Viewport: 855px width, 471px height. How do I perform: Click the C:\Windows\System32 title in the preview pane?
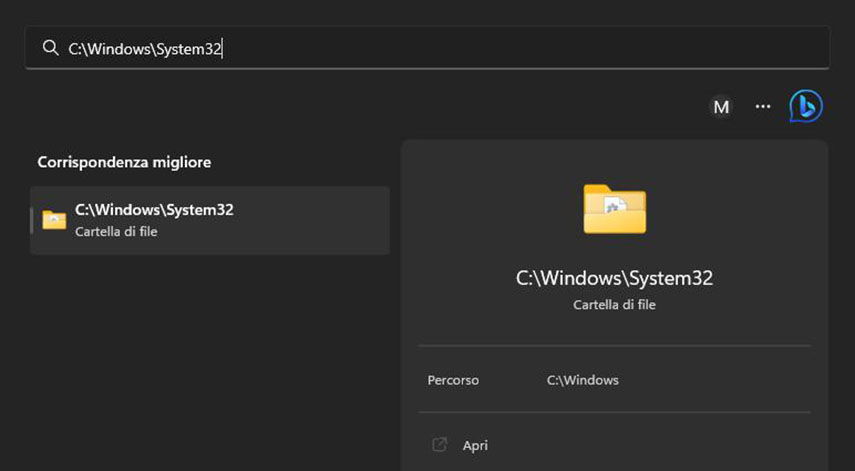(614, 278)
